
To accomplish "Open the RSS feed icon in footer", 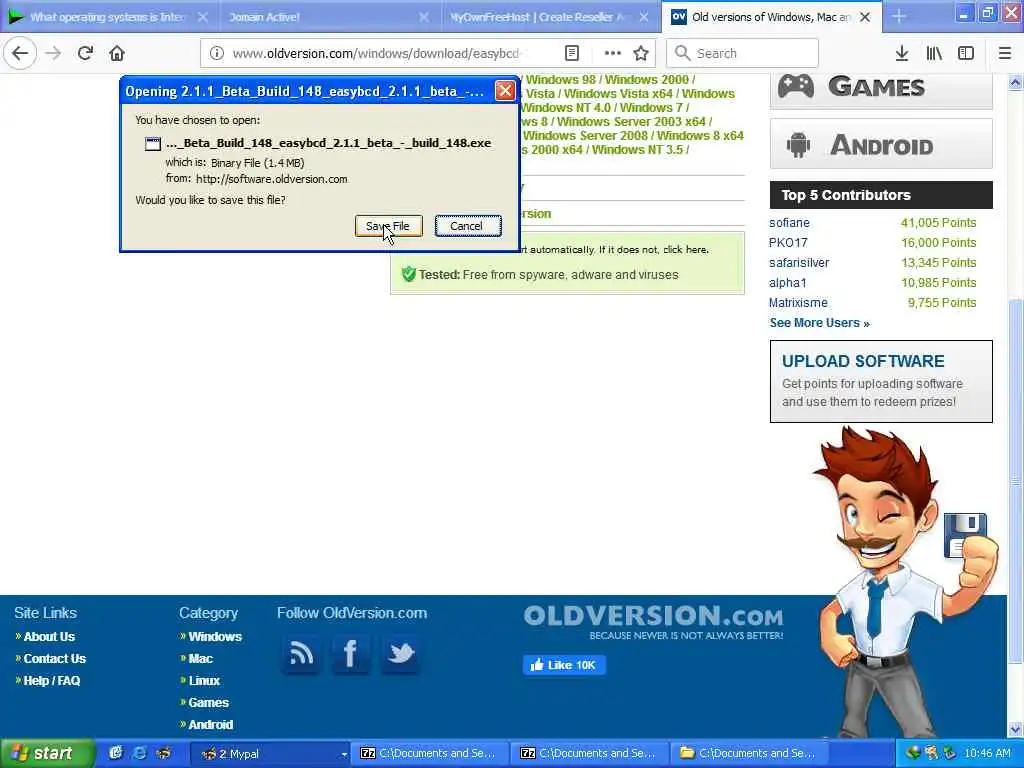I will tap(301, 654).
